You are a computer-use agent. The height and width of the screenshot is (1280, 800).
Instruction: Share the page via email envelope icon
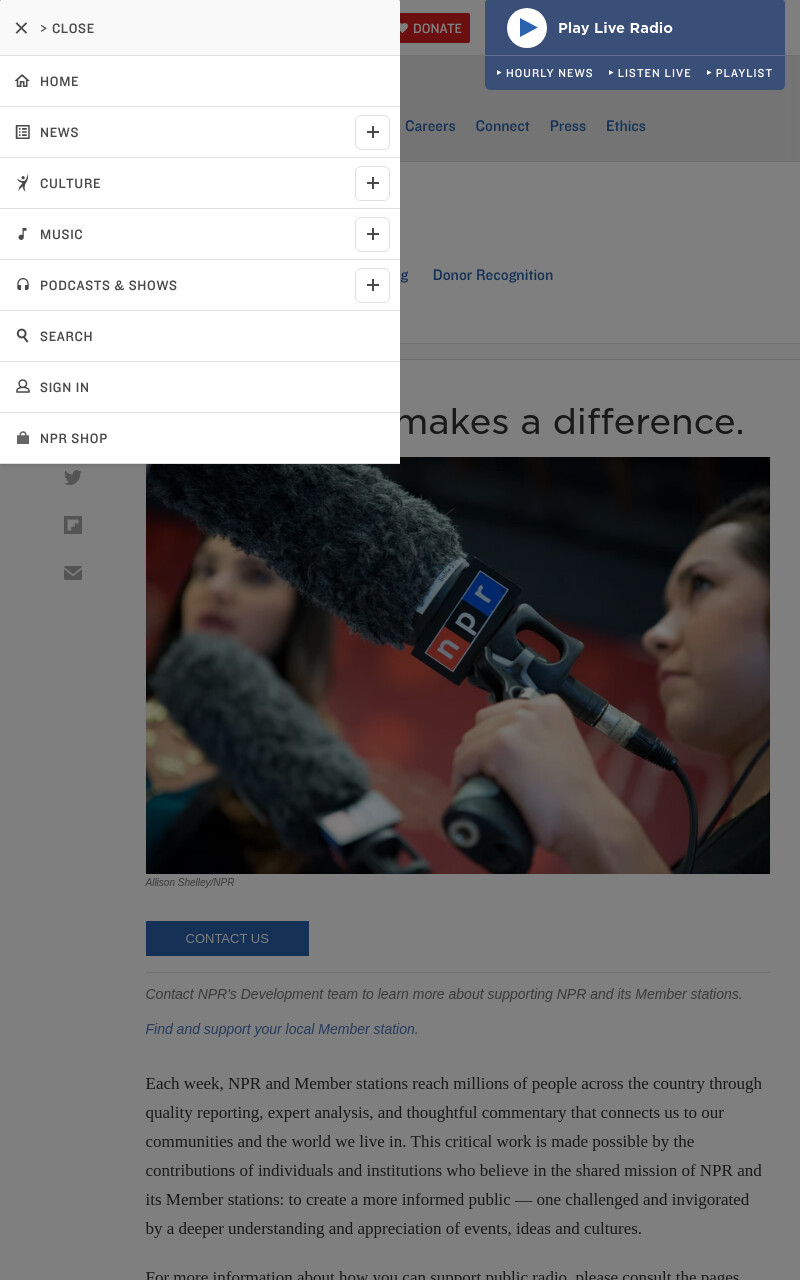click(x=73, y=573)
